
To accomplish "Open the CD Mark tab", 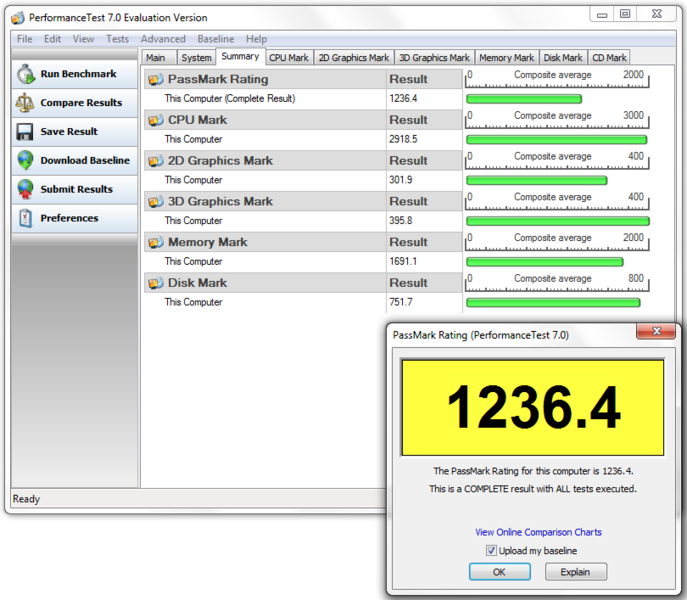I will (x=609, y=58).
